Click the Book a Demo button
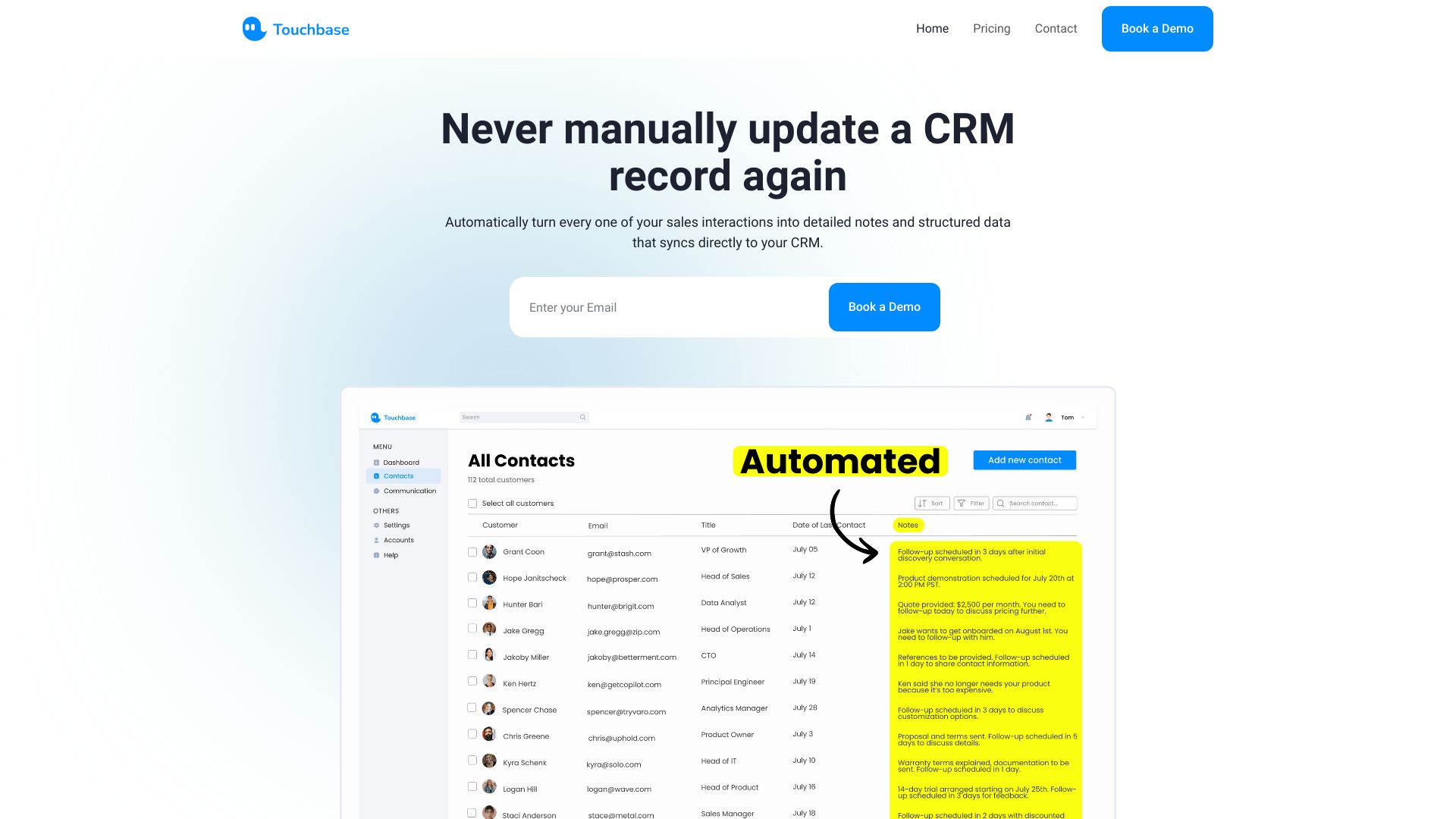This screenshot has width=1456, height=819. [x=1157, y=29]
